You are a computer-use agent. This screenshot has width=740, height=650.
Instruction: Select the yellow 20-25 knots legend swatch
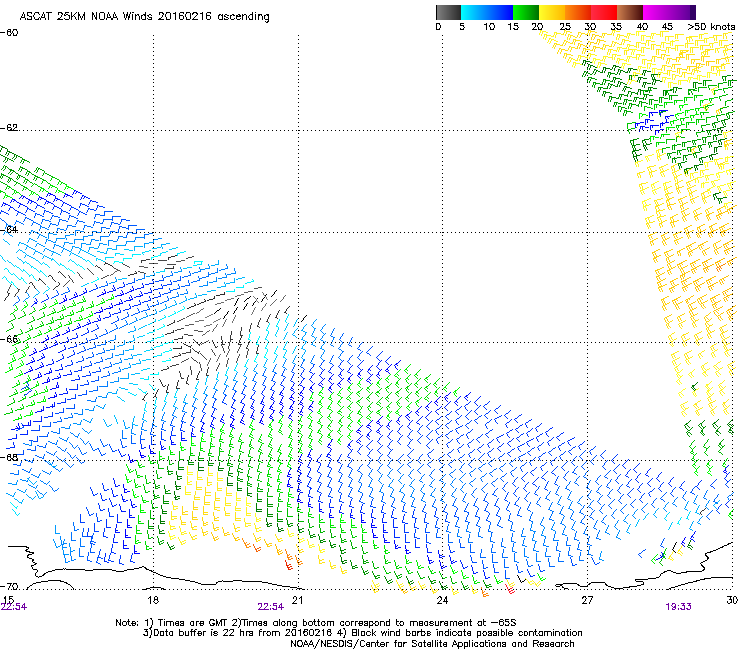click(552, 12)
